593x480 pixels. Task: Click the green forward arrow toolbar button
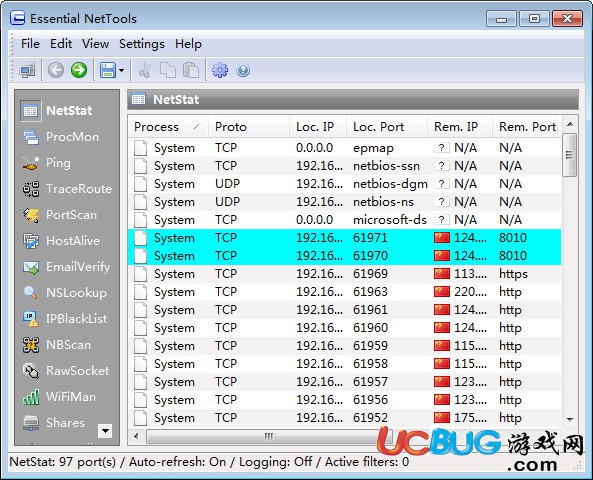(x=79, y=70)
